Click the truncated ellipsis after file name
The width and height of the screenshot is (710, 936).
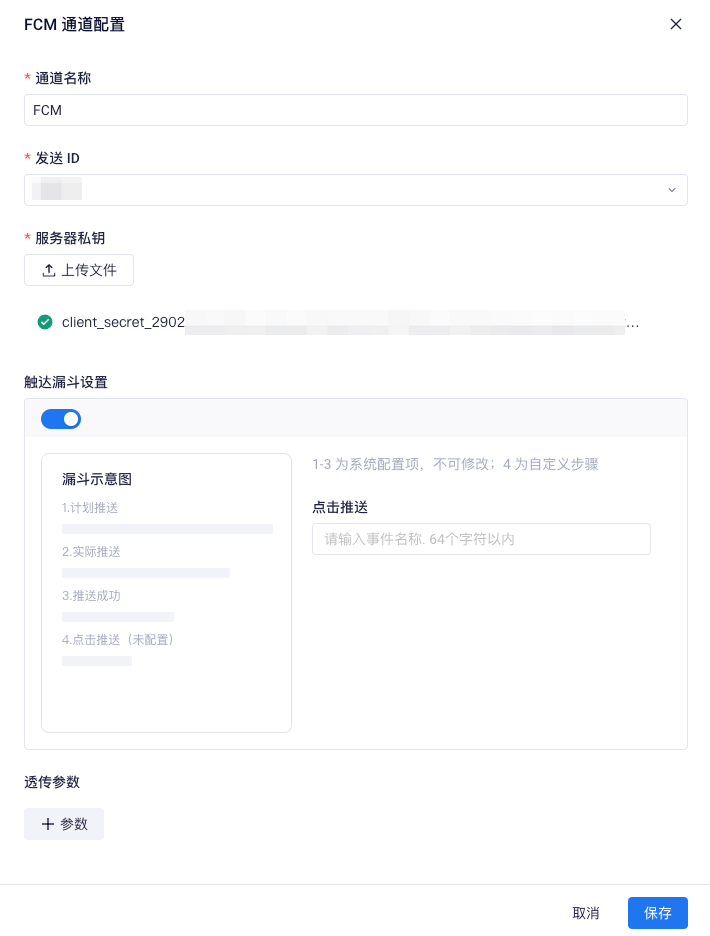point(632,326)
